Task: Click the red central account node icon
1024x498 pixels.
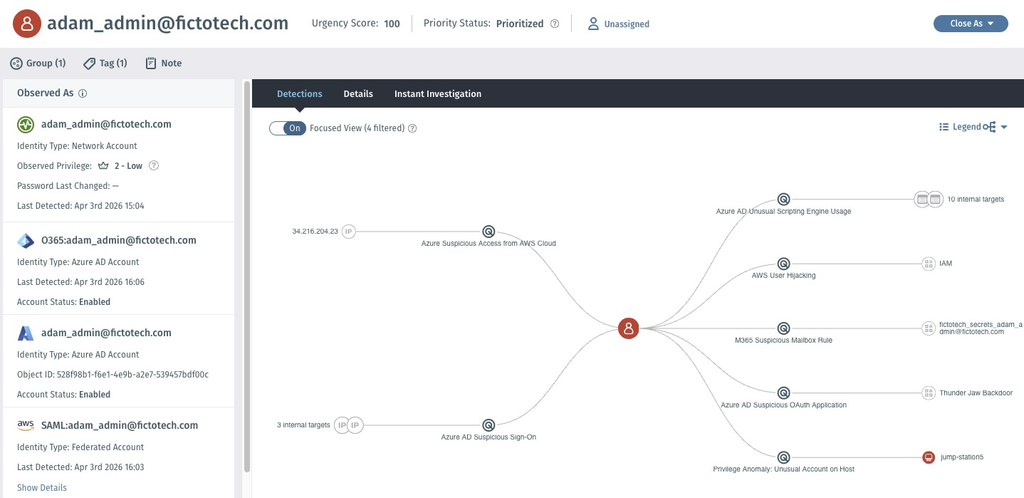Action: (628, 328)
